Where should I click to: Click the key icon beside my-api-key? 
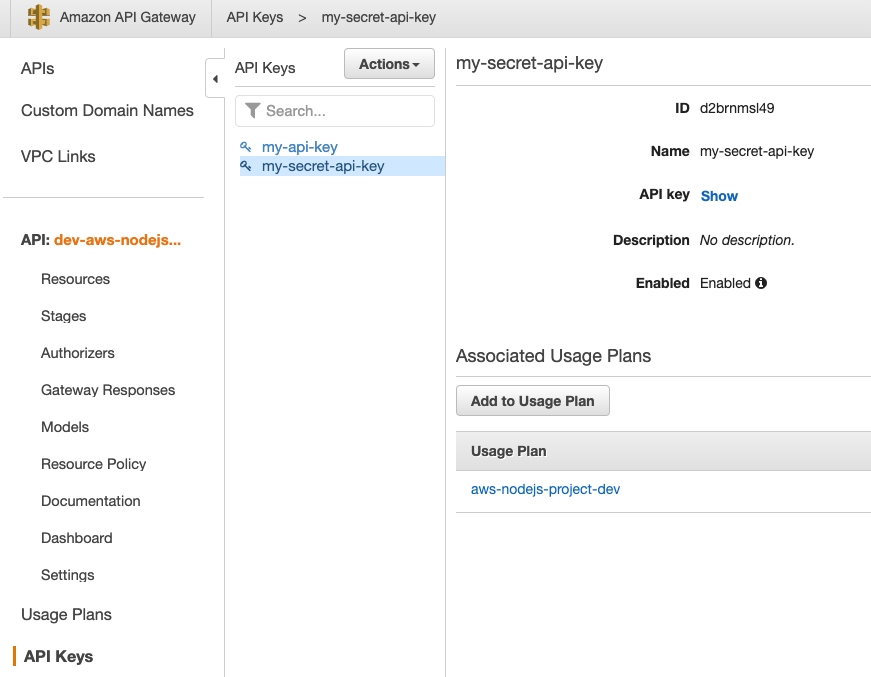246,145
